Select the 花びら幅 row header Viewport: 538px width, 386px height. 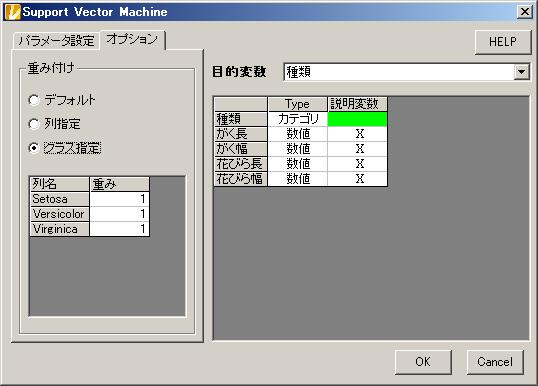click(241, 179)
